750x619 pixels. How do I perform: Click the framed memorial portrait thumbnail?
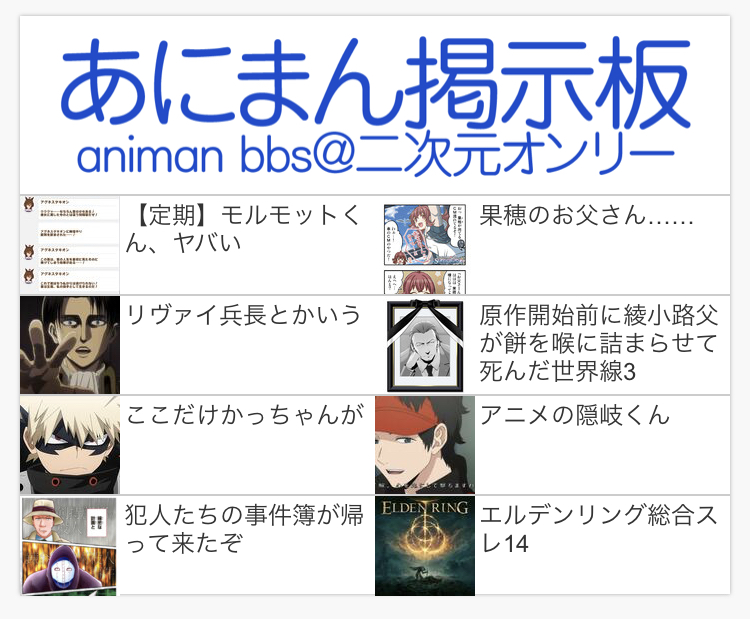425,346
